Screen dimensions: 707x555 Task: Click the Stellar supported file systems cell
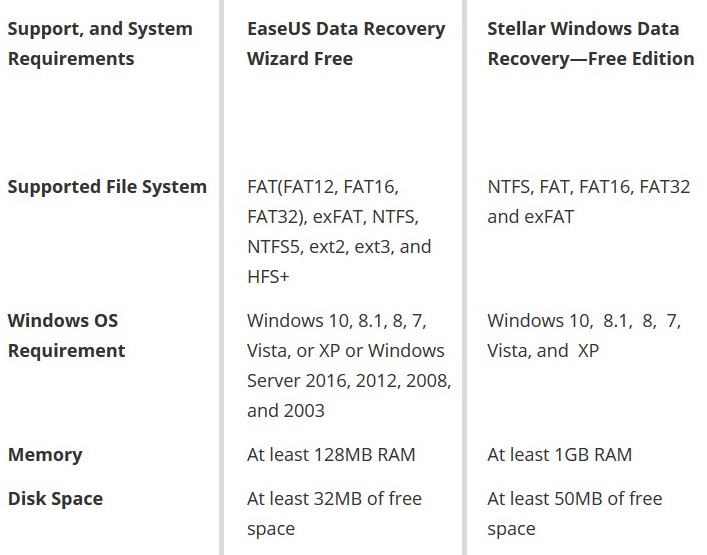(x=588, y=202)
